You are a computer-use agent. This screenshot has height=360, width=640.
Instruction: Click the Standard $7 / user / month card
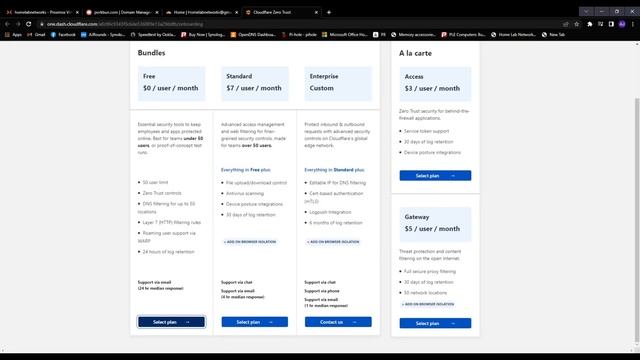255,84
